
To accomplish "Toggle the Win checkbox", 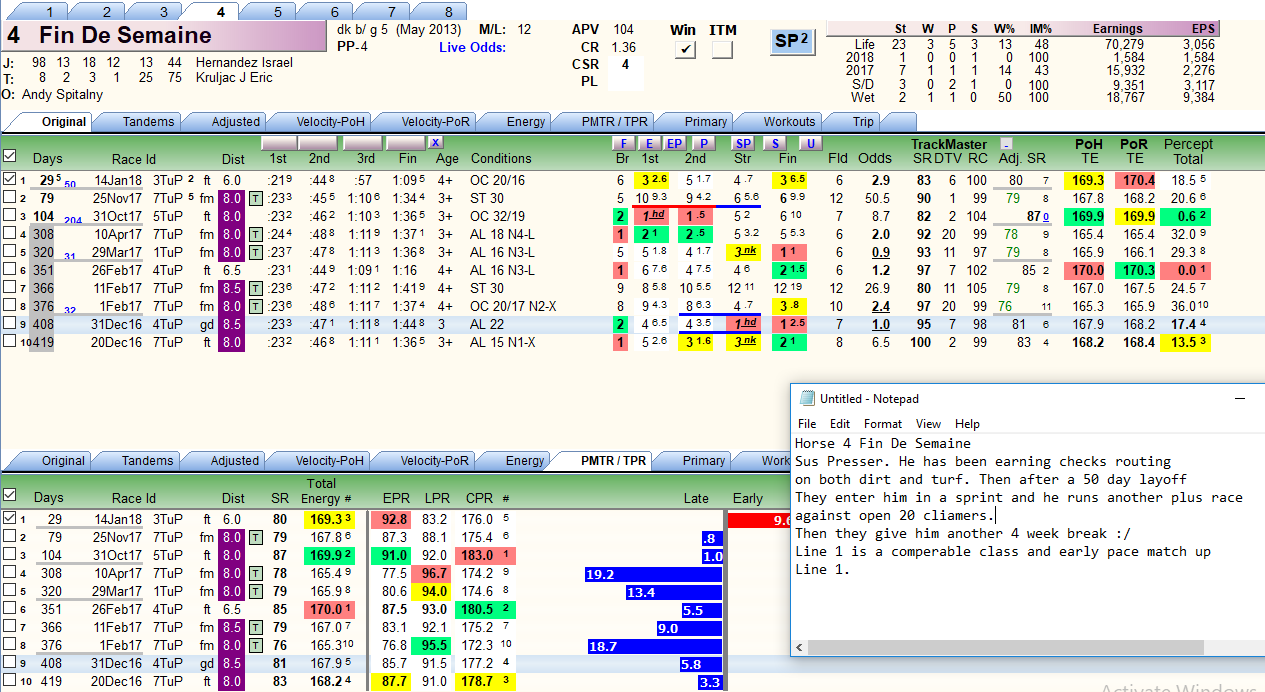I will pos(685,50).
